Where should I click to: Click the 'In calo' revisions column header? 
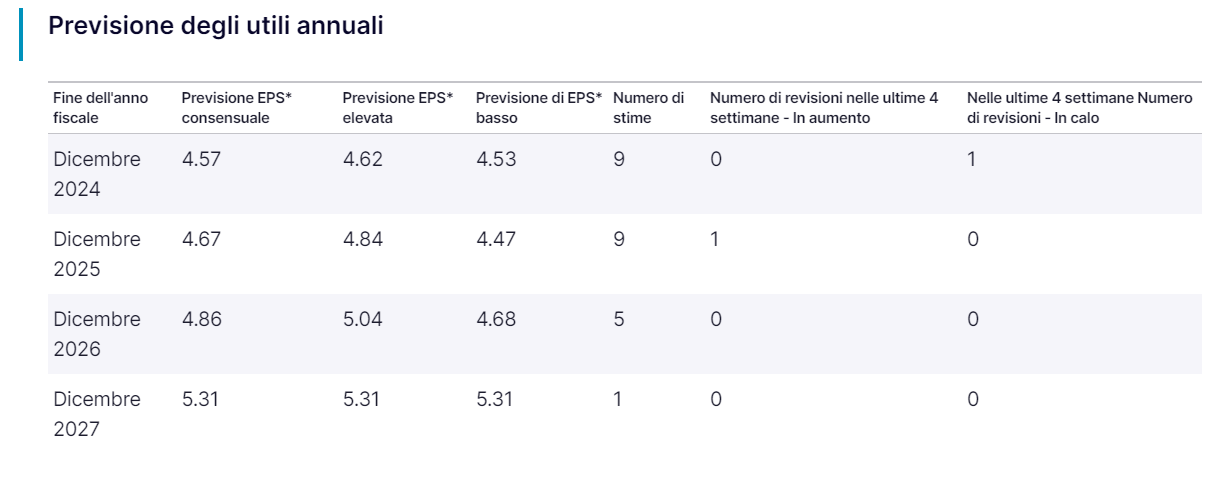pyautogui.click(x=1080, y=108)
